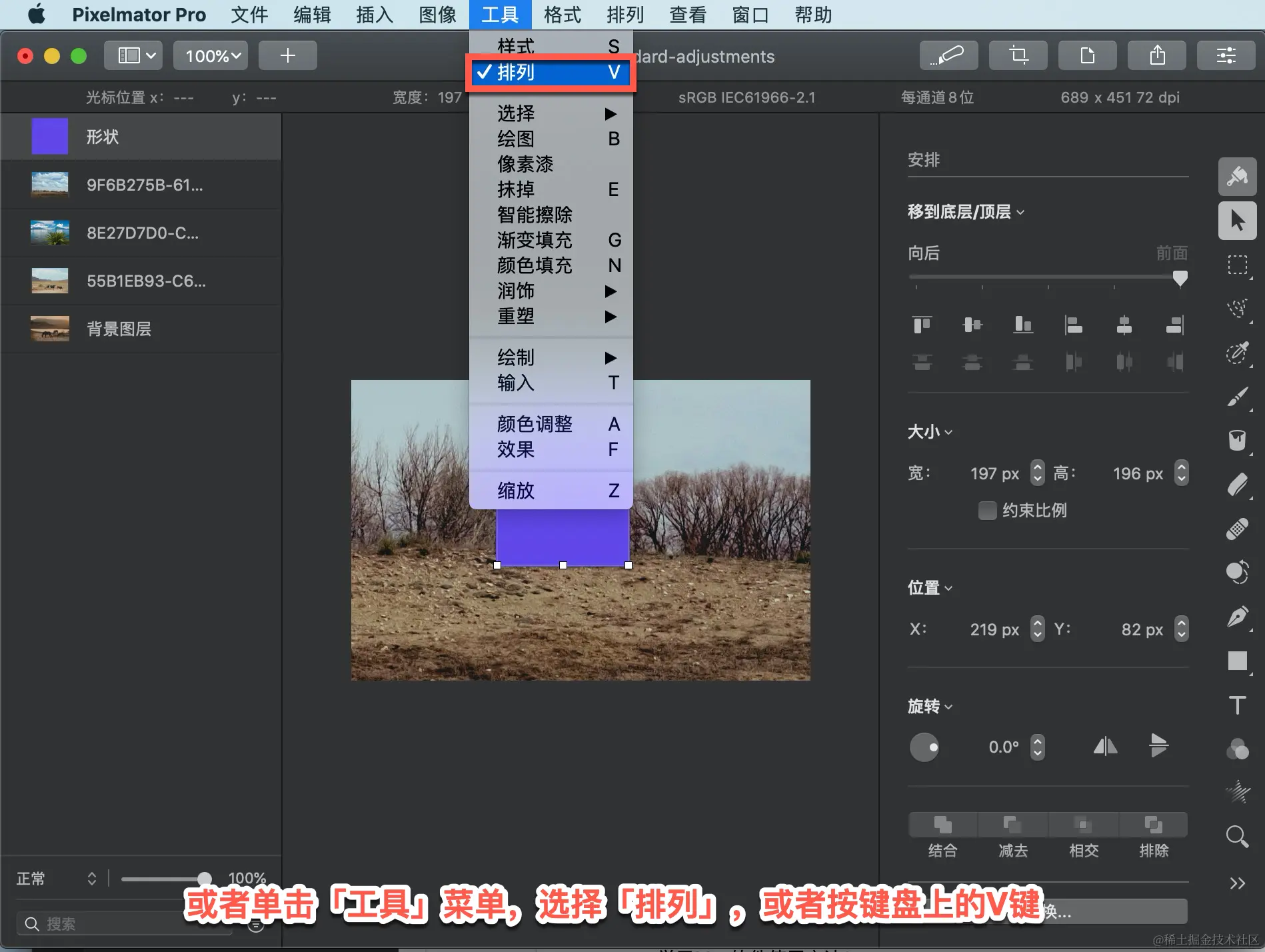Align objects to bottom edges
The width and height of the screenshot is (1265, 952).
tap(1023, 325)
